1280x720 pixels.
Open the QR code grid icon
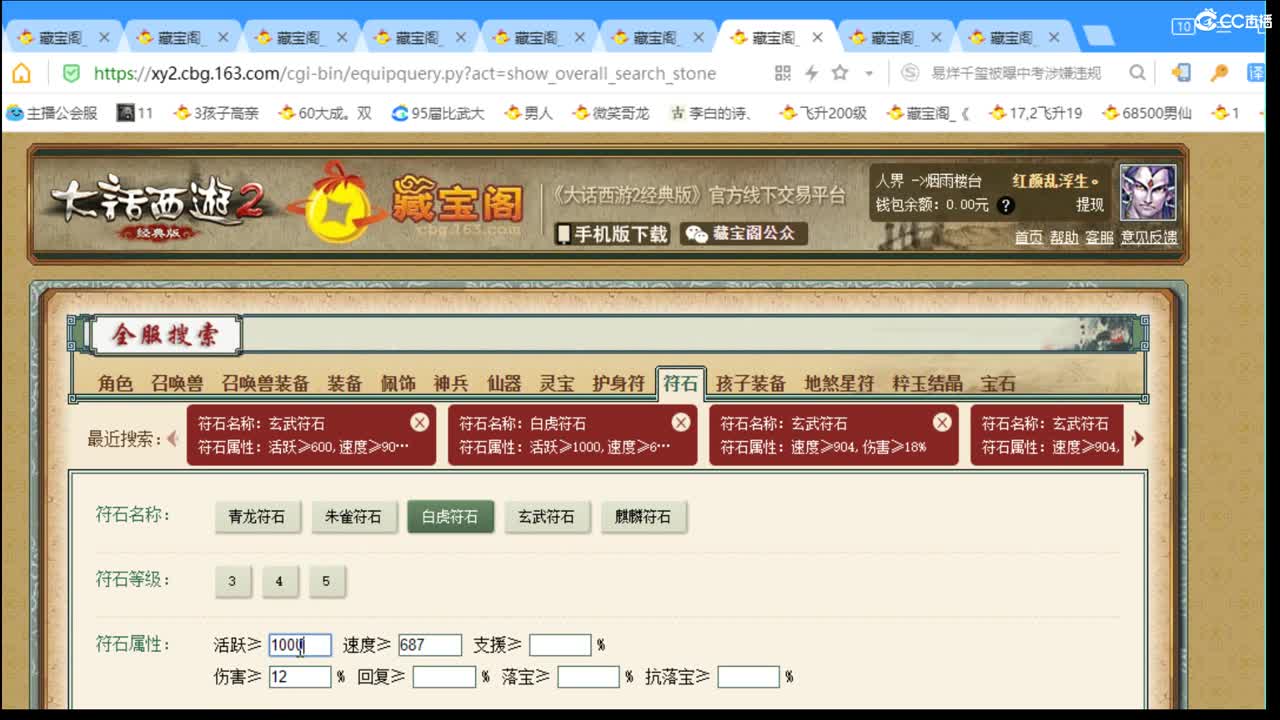tap(783, 73)
